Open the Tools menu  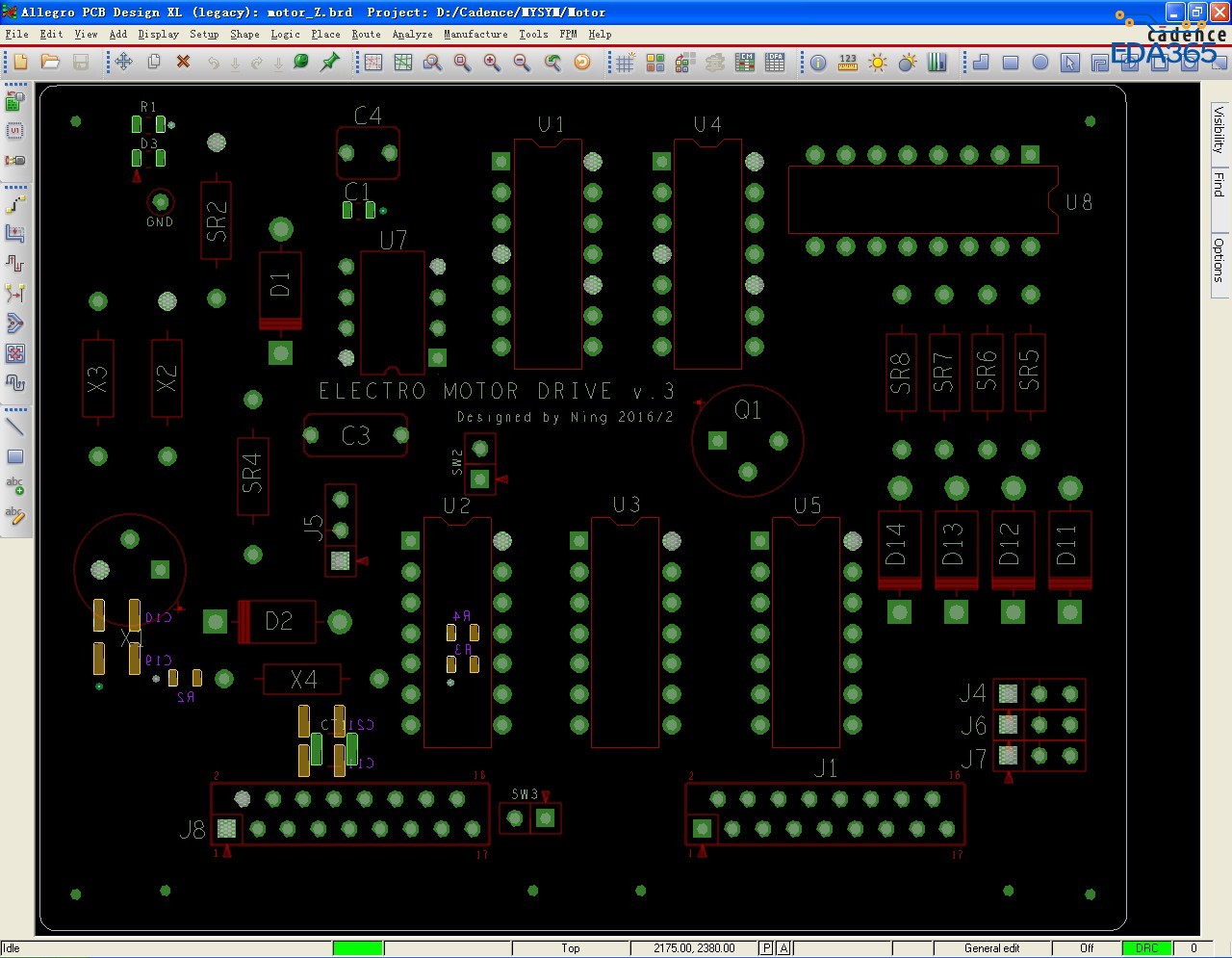point(533,34)
